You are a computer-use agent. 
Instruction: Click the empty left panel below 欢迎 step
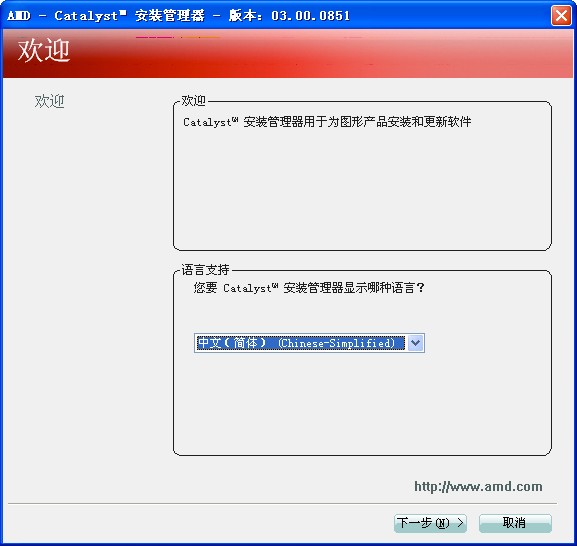pos(86,294)
